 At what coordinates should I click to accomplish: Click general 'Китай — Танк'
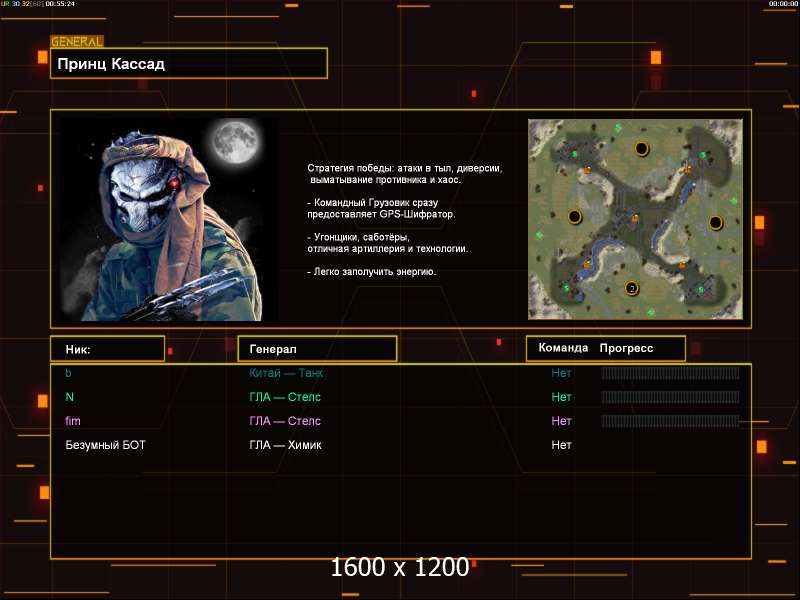click(x=286, y=373)
